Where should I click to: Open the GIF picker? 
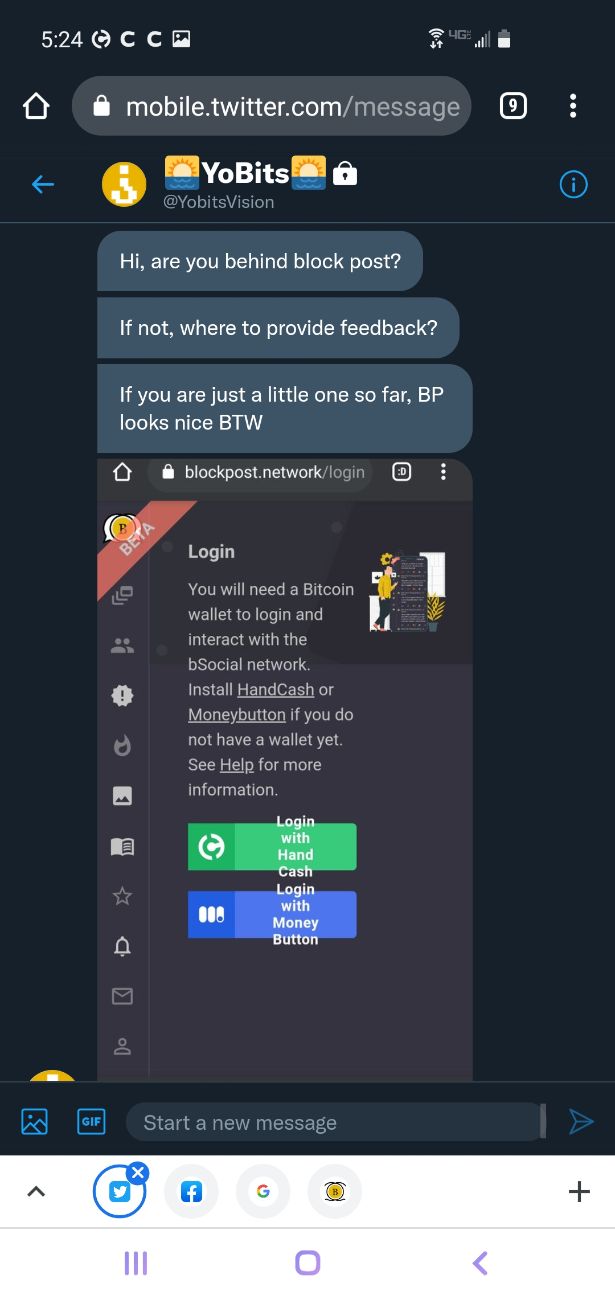pos(91,1122)
